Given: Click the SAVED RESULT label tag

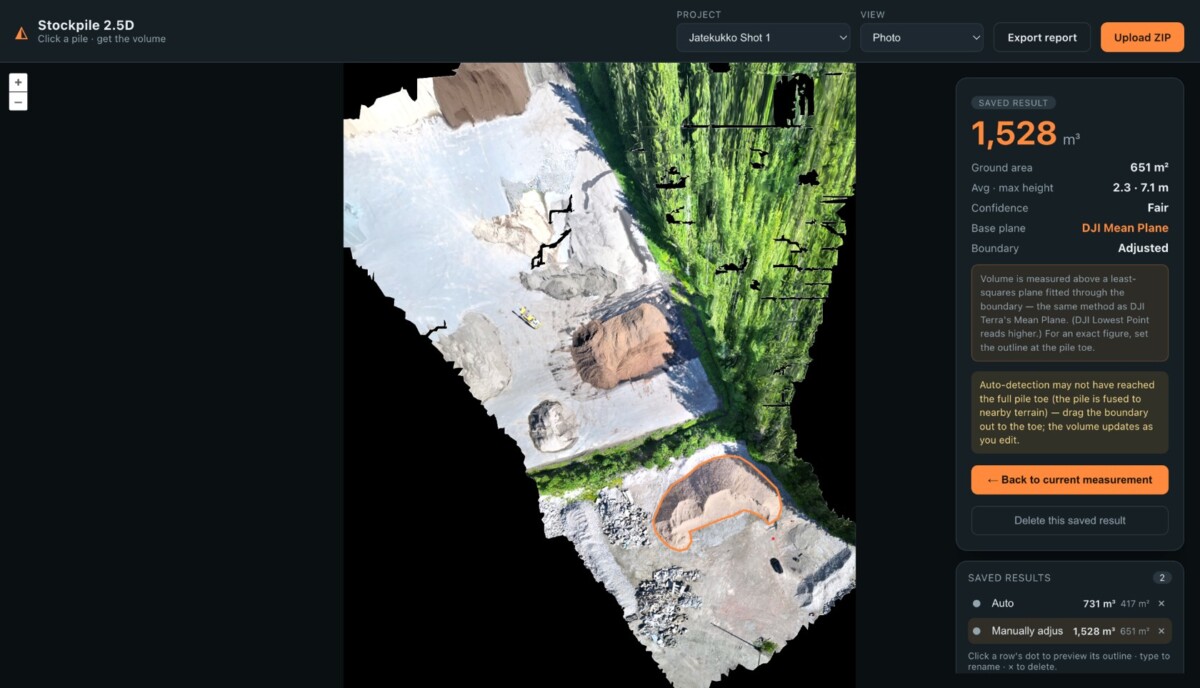Looking at the screenshot, I should (x=1013, y=103).
